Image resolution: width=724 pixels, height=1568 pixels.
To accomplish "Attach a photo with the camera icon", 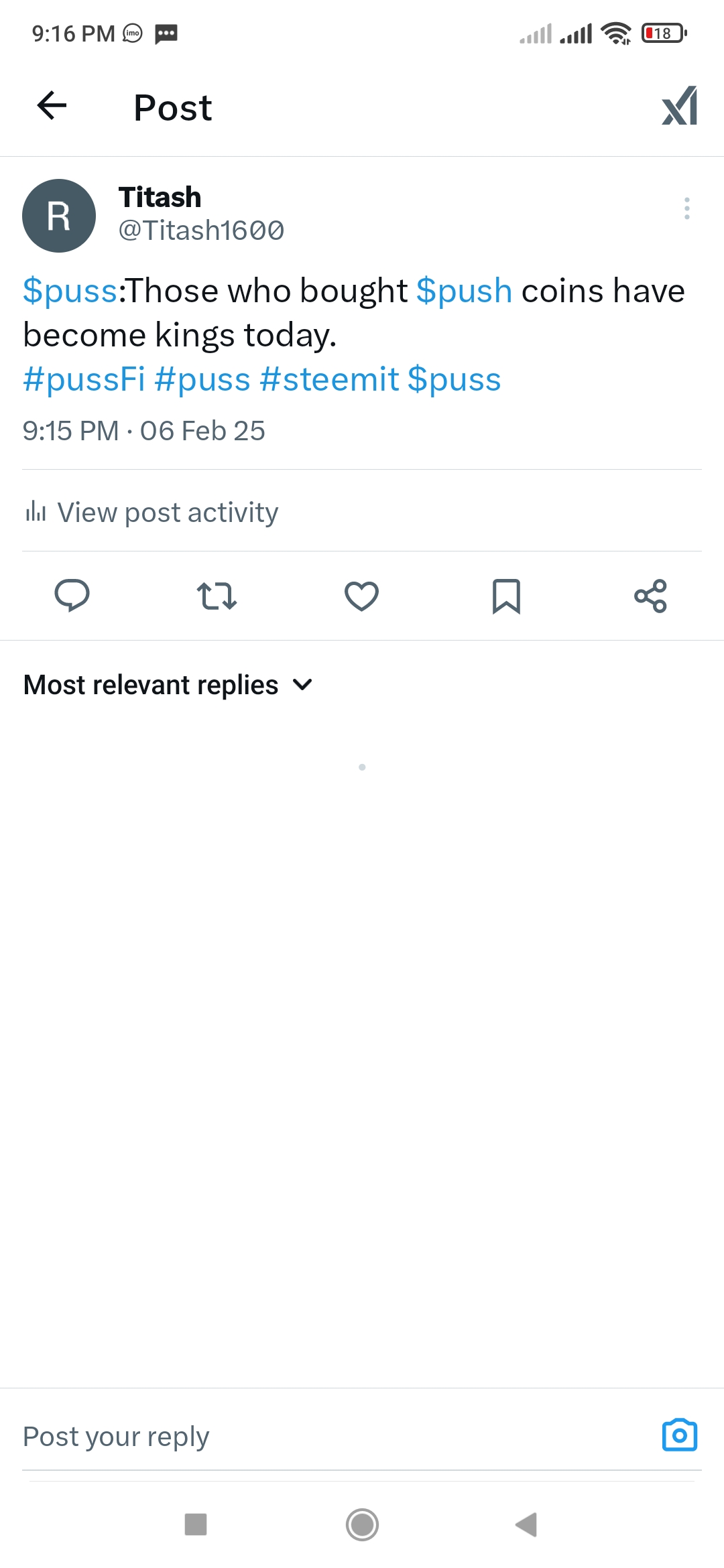I will click(x=679, y=1435).
